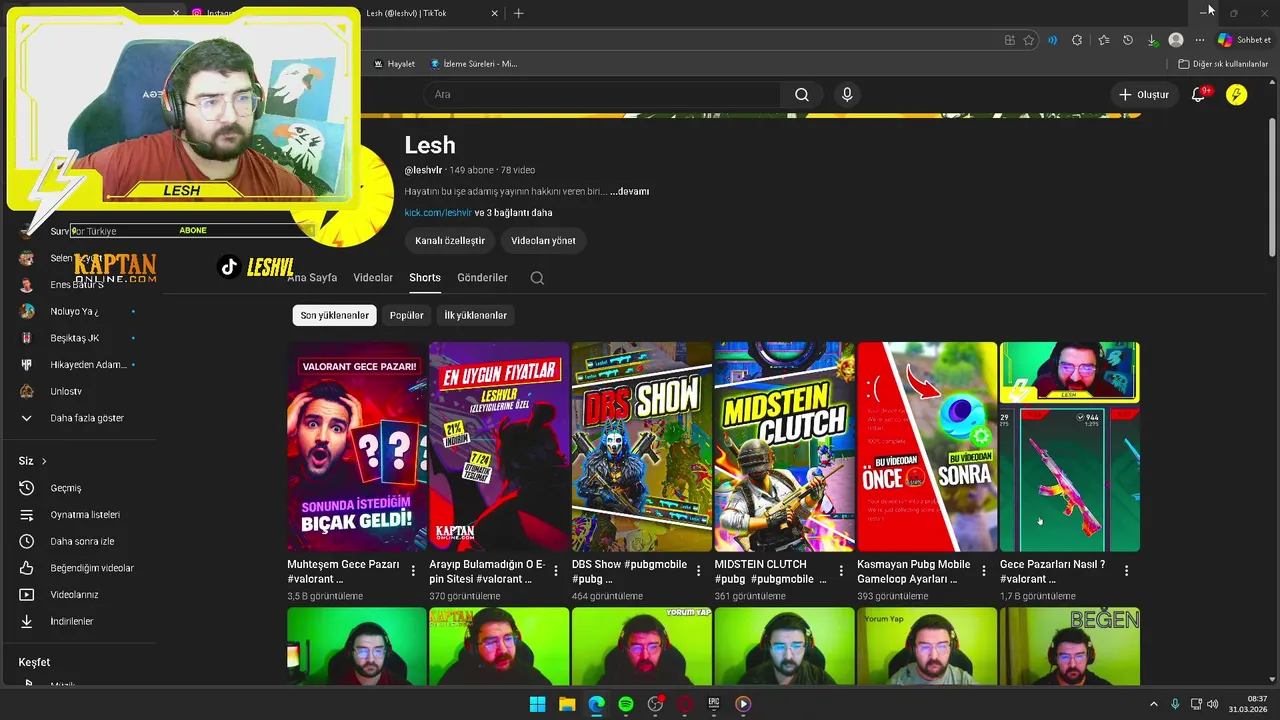1280x720 pixels.
Task: Switch to Videolar tab
Action: coord(373,278)
